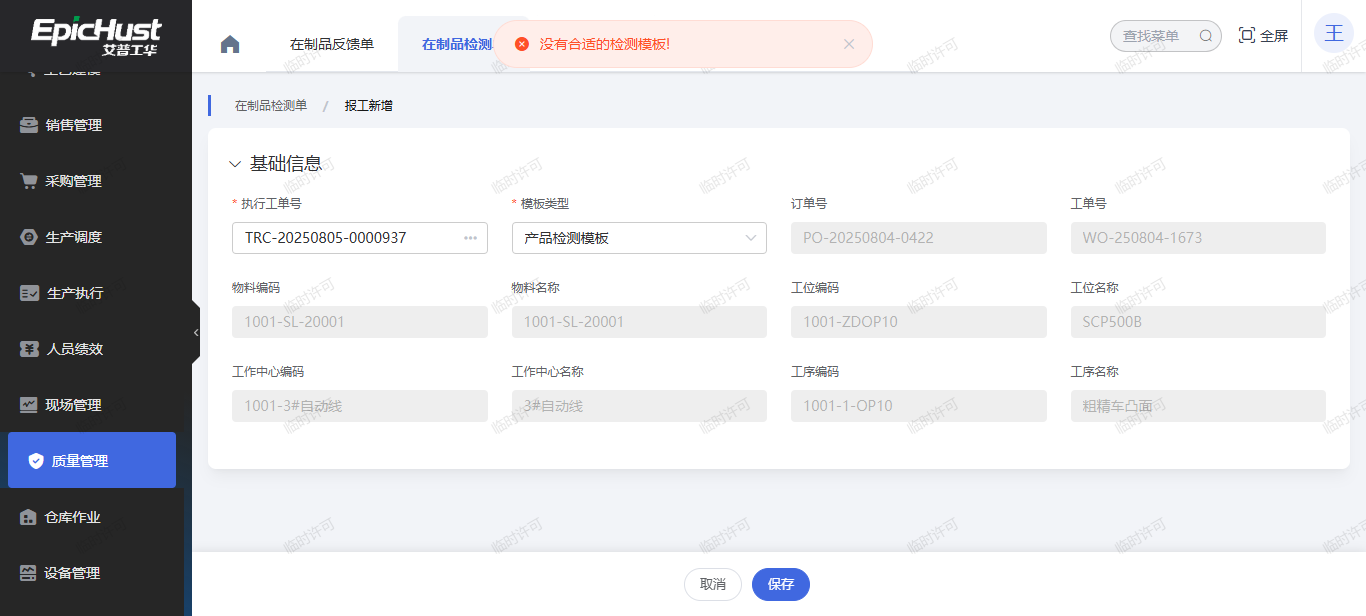Click the fullscreen icon
The height and width of the screenshot is (616, 1366).
pos(1246,36)
